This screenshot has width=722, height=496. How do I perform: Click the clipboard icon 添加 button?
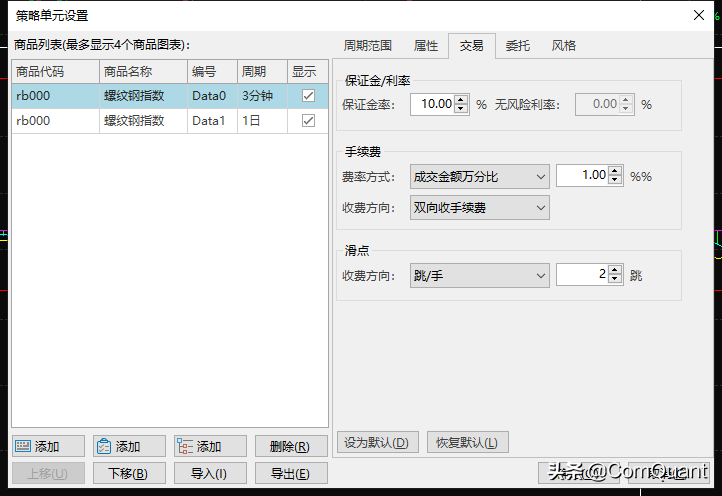click(129, 446)
